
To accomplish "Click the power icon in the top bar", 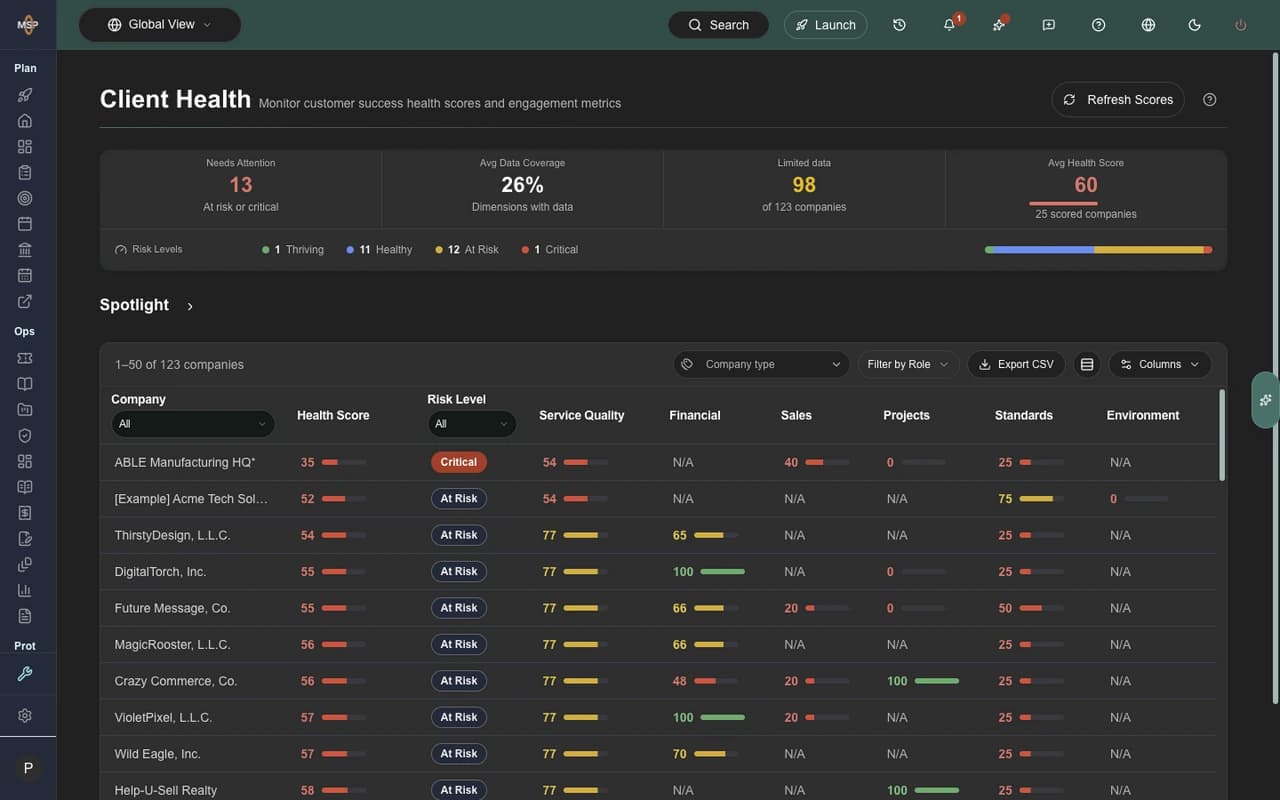I will click(1241, 25).
